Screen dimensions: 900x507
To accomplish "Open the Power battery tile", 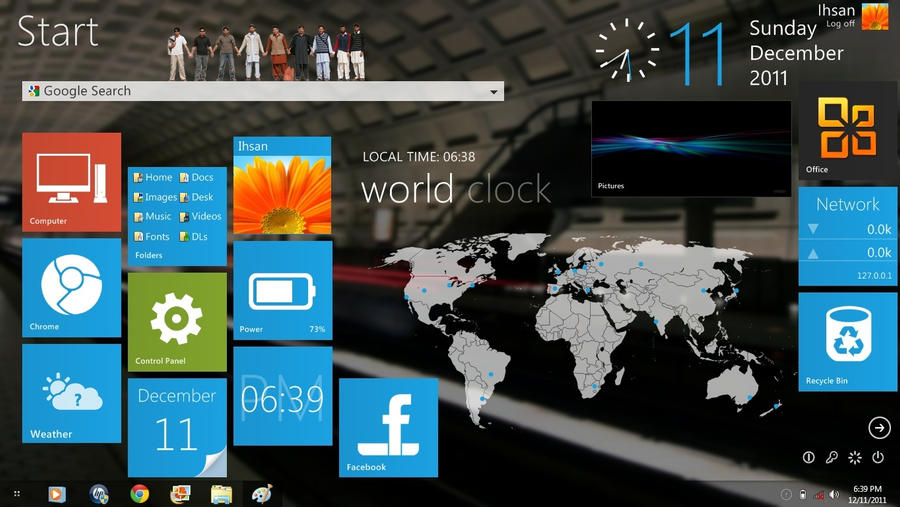I will [283, 290].
